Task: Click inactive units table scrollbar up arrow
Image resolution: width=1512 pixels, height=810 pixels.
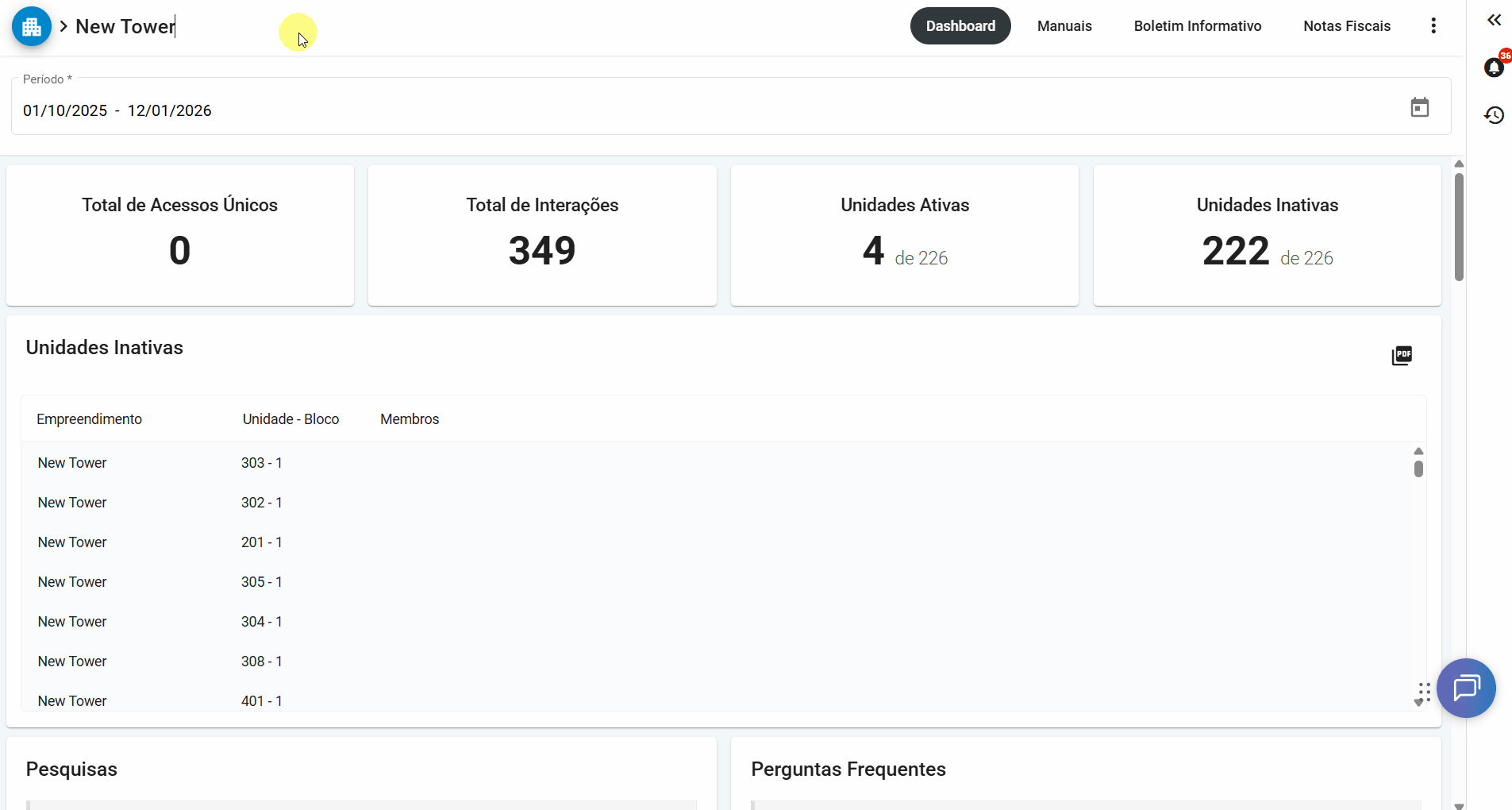Action: [1418, 451]
